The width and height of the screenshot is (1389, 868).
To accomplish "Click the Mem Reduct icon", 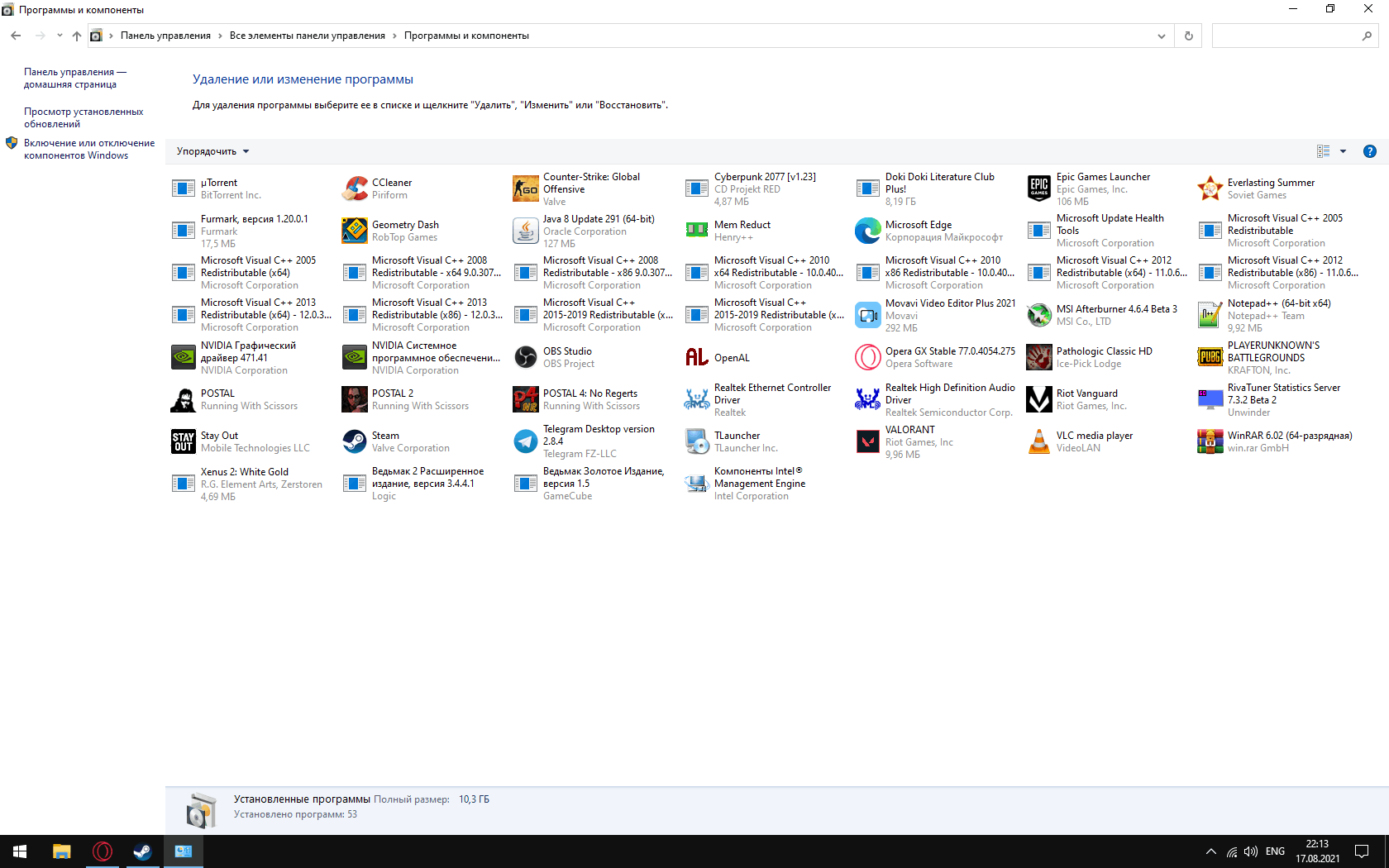I will pyautogui.click(x=697, y=231).
